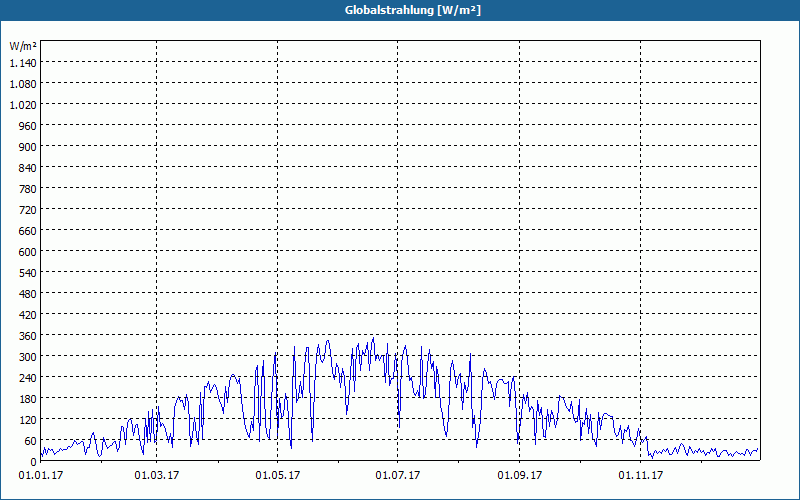Click the 360 y-axis value label

28,336
